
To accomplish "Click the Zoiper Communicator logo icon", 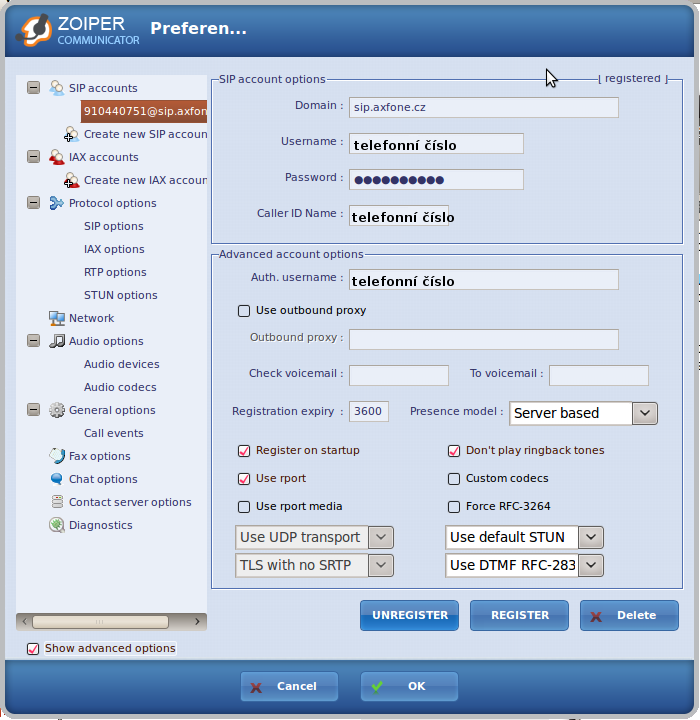I will [34, 30].
